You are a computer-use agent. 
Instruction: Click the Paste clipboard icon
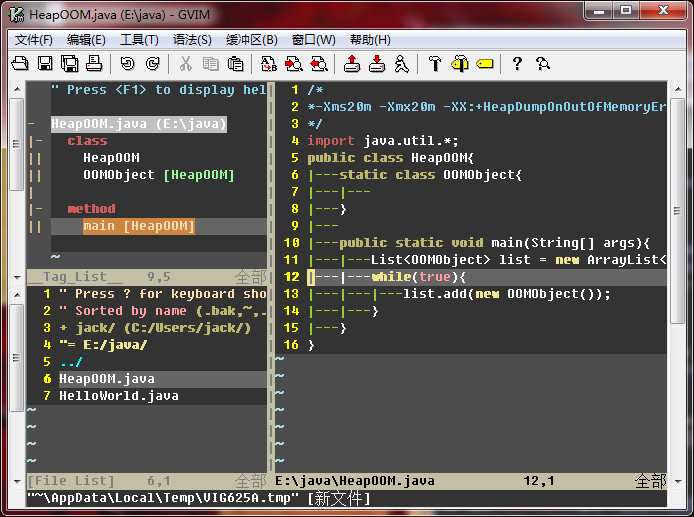pyautogui.click(x=235, y=64)
